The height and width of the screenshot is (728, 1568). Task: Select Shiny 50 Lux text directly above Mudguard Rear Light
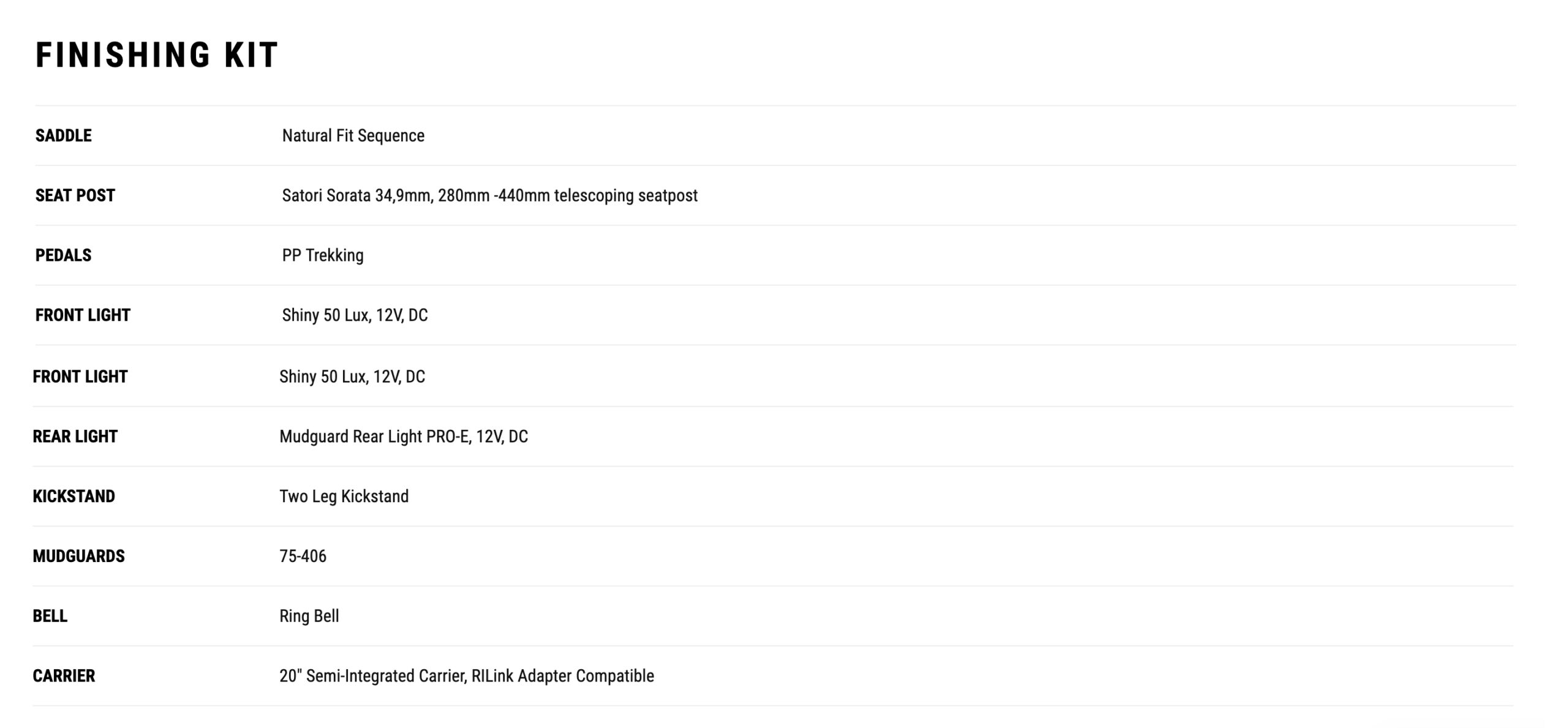352,377
